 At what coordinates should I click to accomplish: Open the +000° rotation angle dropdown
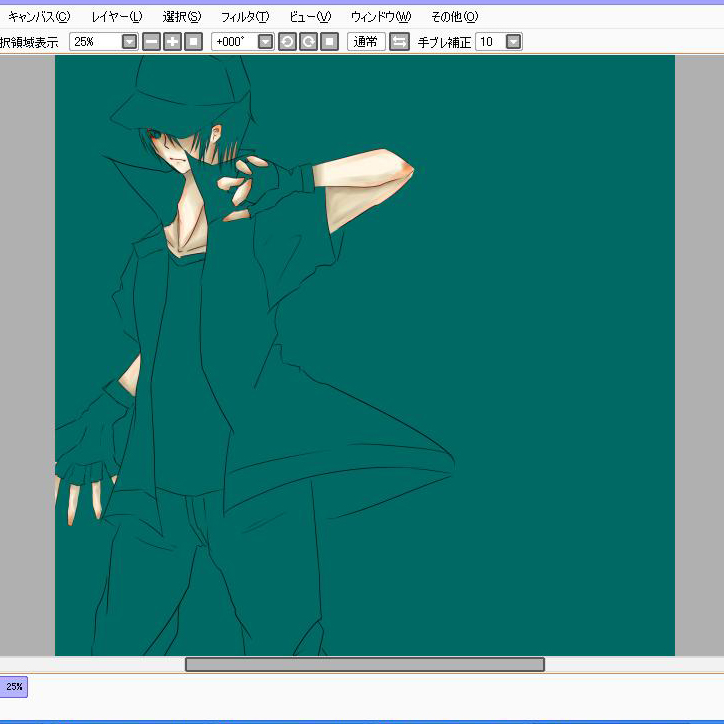(265, 42)
